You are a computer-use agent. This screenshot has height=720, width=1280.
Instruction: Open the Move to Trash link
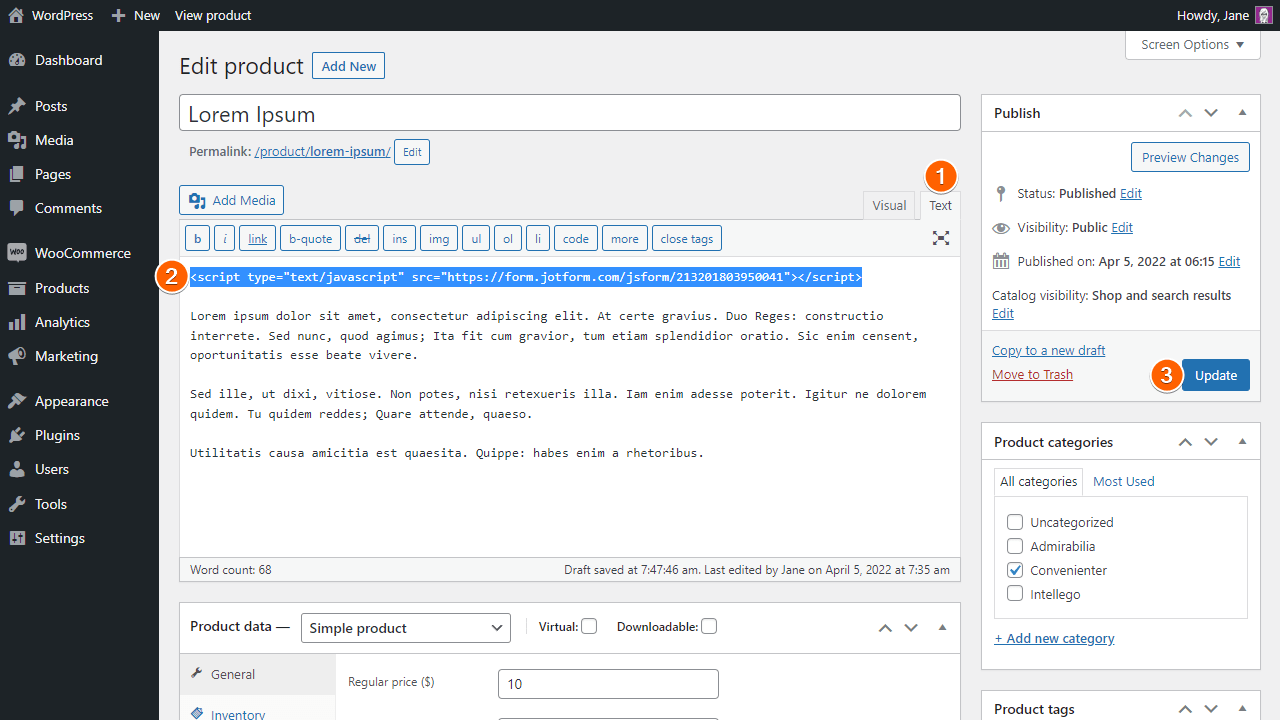click(1032, 374)
